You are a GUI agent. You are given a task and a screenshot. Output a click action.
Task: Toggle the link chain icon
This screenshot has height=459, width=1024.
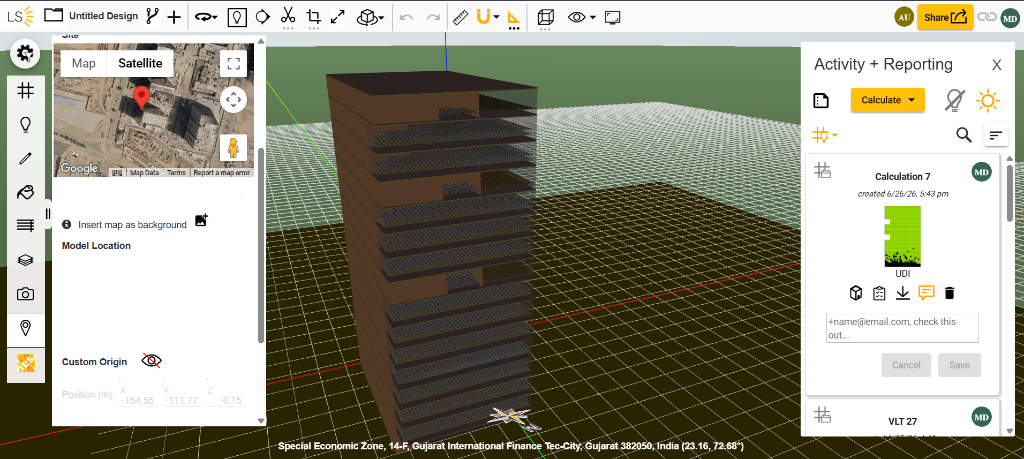tap(986, 17)
